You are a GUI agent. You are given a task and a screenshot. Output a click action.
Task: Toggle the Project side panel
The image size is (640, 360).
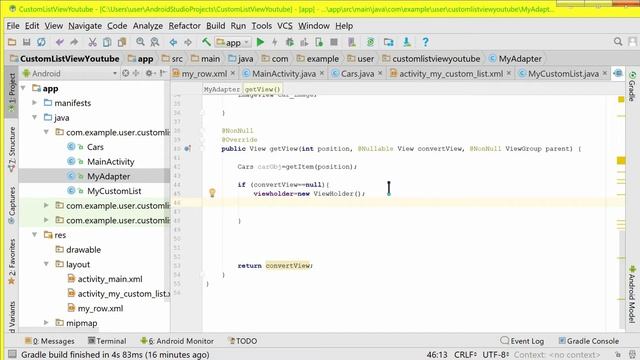point(11,93)
